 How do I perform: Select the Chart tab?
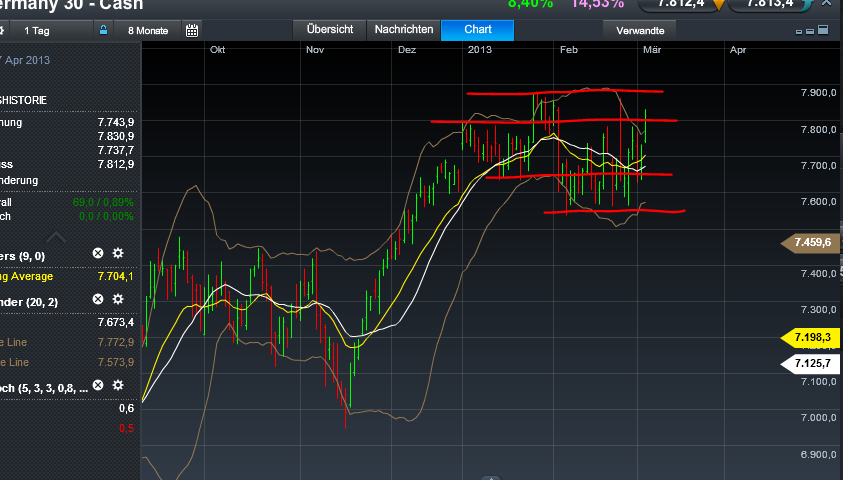point(477,30)
